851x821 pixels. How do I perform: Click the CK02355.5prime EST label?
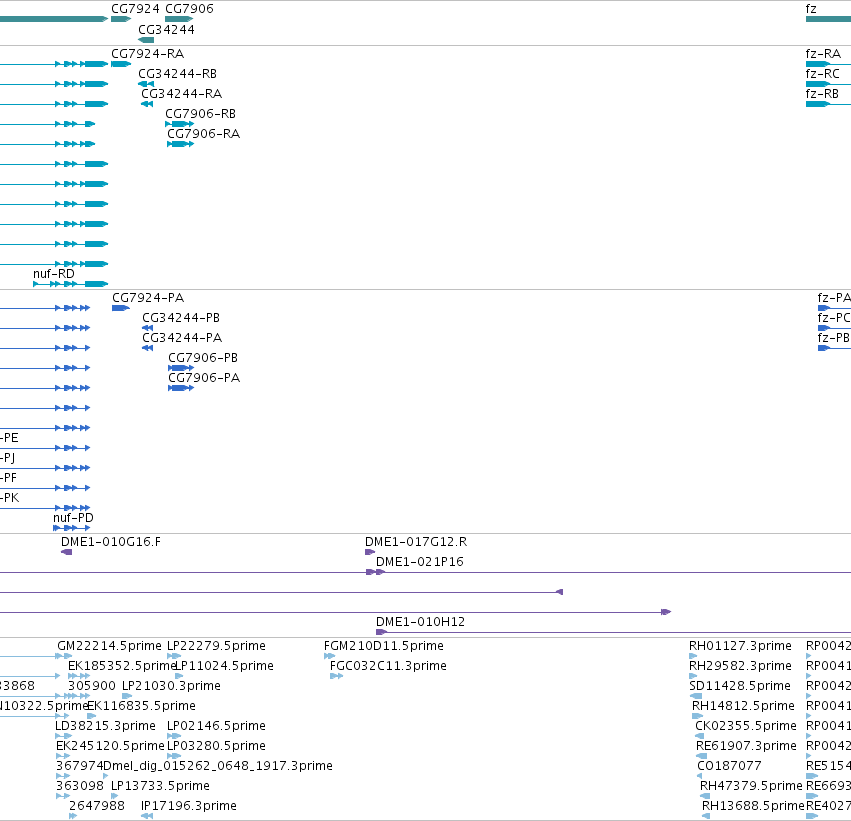tap(746, 727)
